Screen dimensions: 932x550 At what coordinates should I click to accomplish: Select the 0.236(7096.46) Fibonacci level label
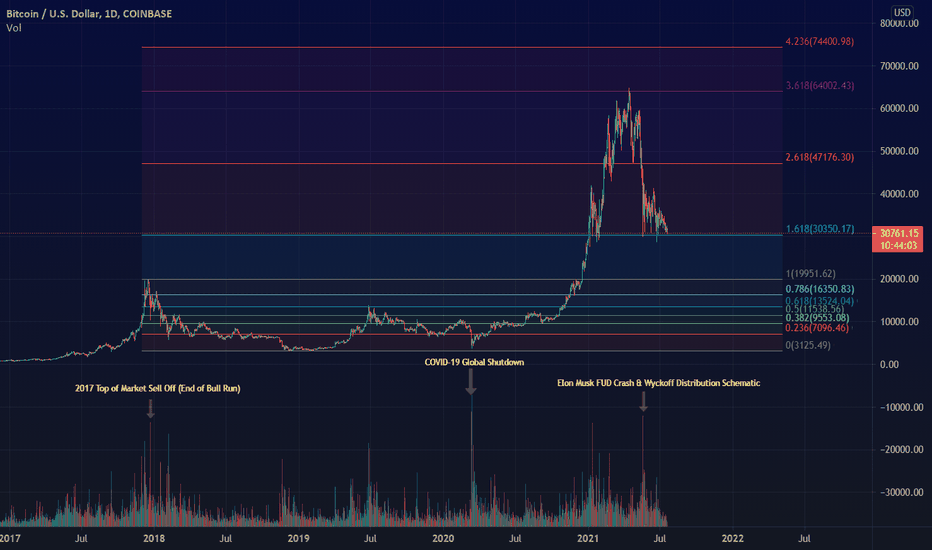[x=817, y=328]
